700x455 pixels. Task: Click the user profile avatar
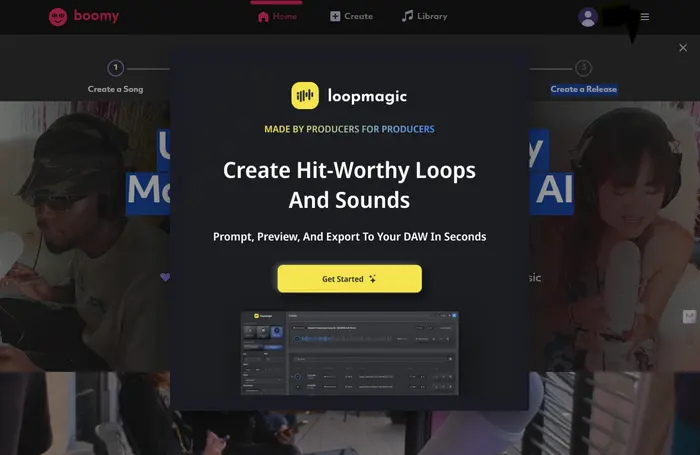588,17
